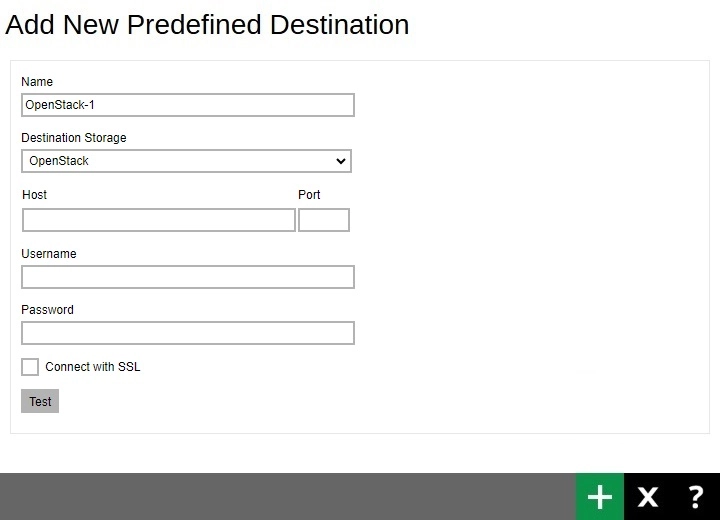Screen dimensions: 720x520
Task: Click the 'Host' label text
Action: pos(35,195)
